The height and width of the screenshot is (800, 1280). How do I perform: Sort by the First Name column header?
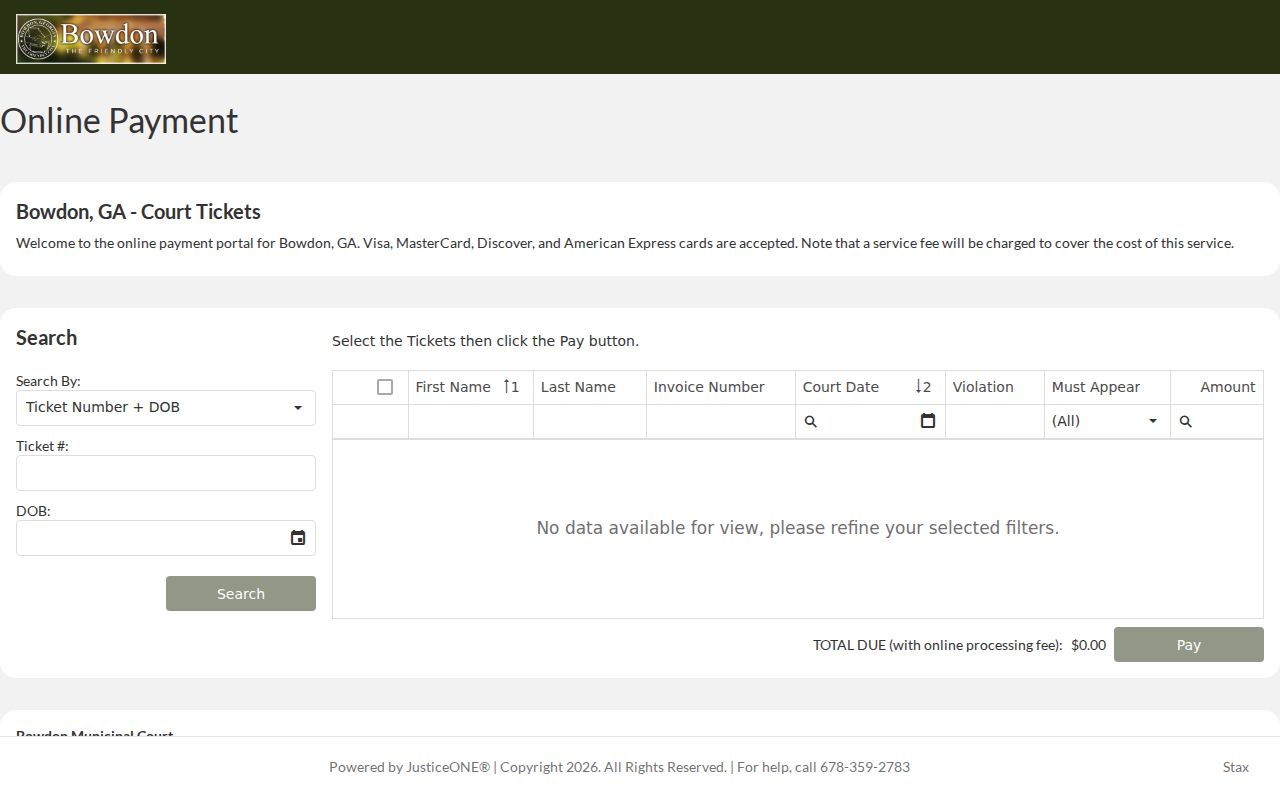(x=470, y=387)
